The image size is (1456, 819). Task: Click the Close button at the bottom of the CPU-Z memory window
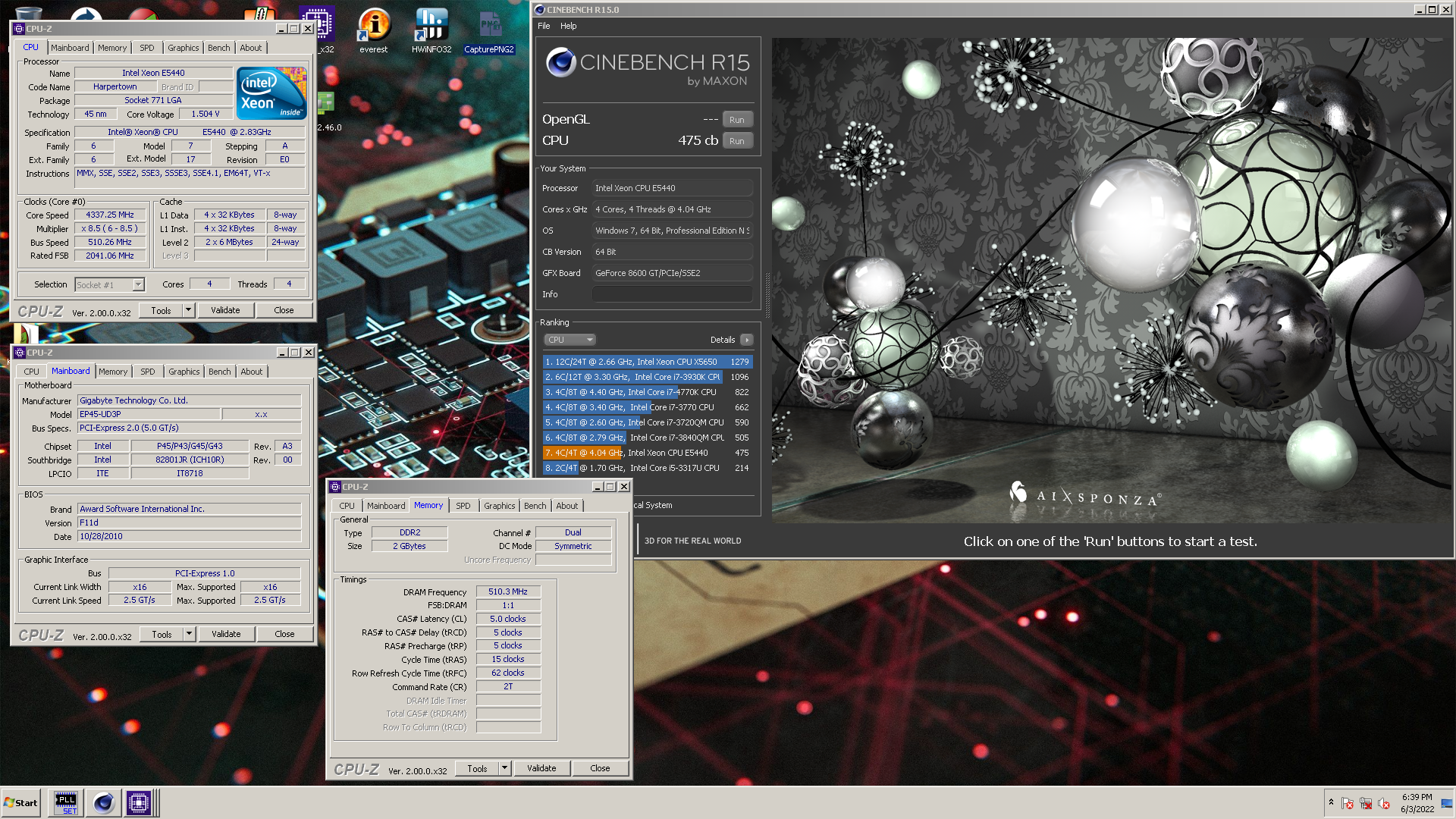pyautogui.click(x=600, y=768)
